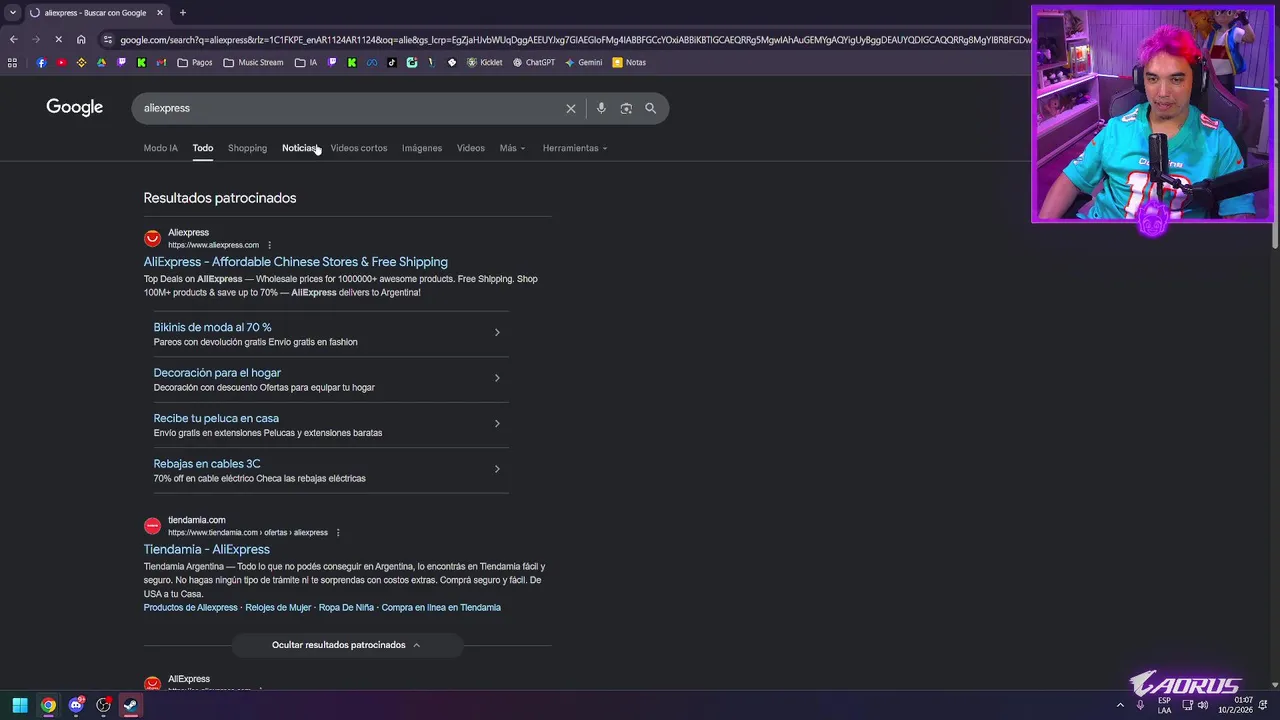Viewport: 1280px width, 720px height.
Task: Open Google Lens image search icon
Action: [x=626, y=108]
